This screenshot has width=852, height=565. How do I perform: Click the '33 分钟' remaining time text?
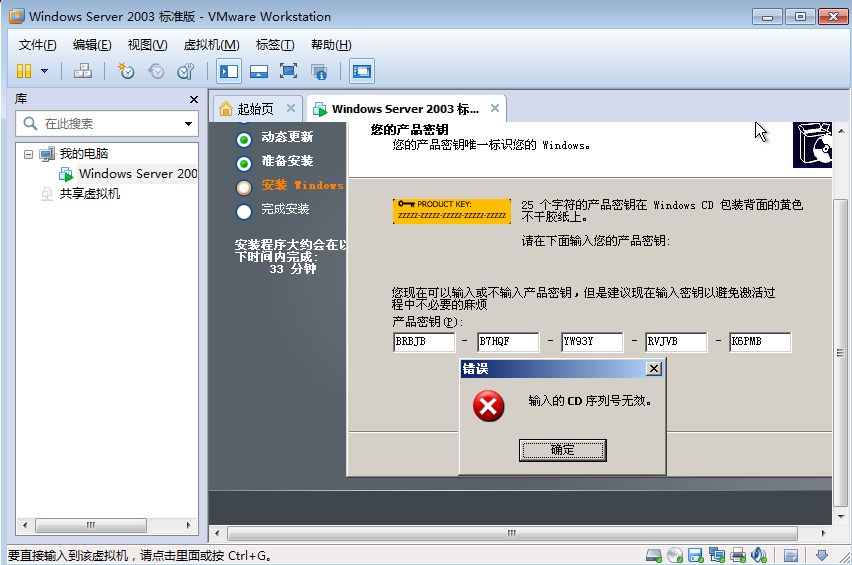coord(292,269)
